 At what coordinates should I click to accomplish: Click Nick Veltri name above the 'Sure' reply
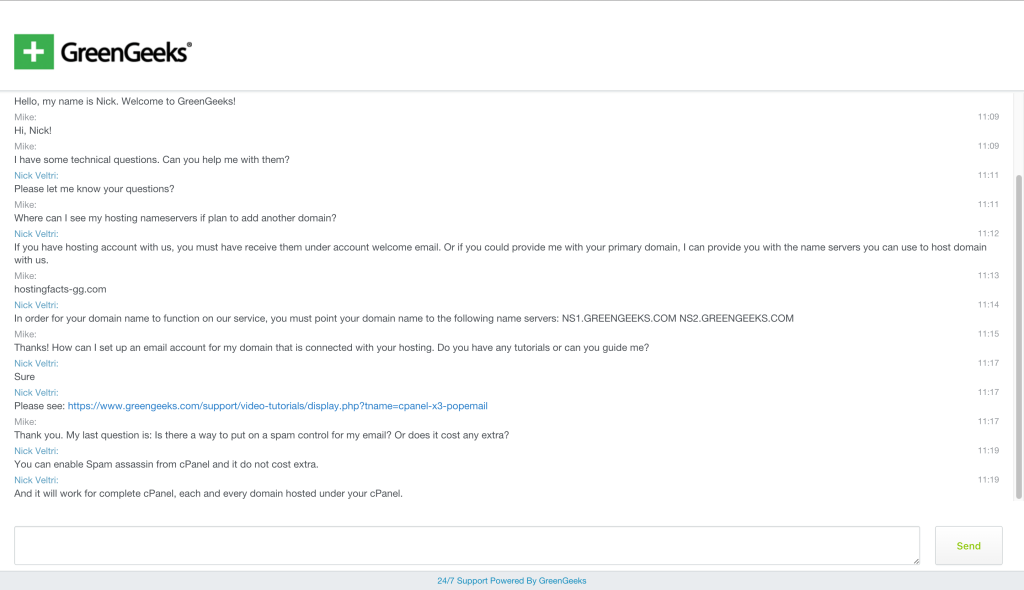coord(37,363)
